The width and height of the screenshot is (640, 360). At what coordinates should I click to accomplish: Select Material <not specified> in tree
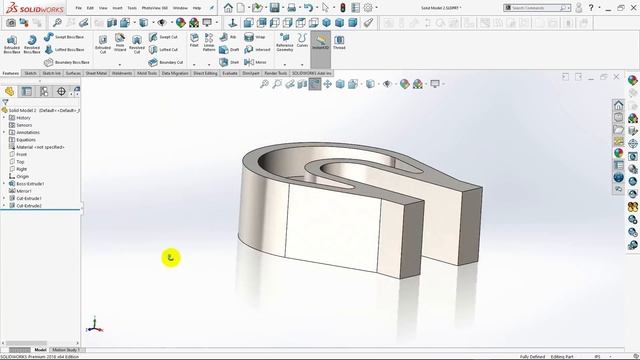[37, 147]
